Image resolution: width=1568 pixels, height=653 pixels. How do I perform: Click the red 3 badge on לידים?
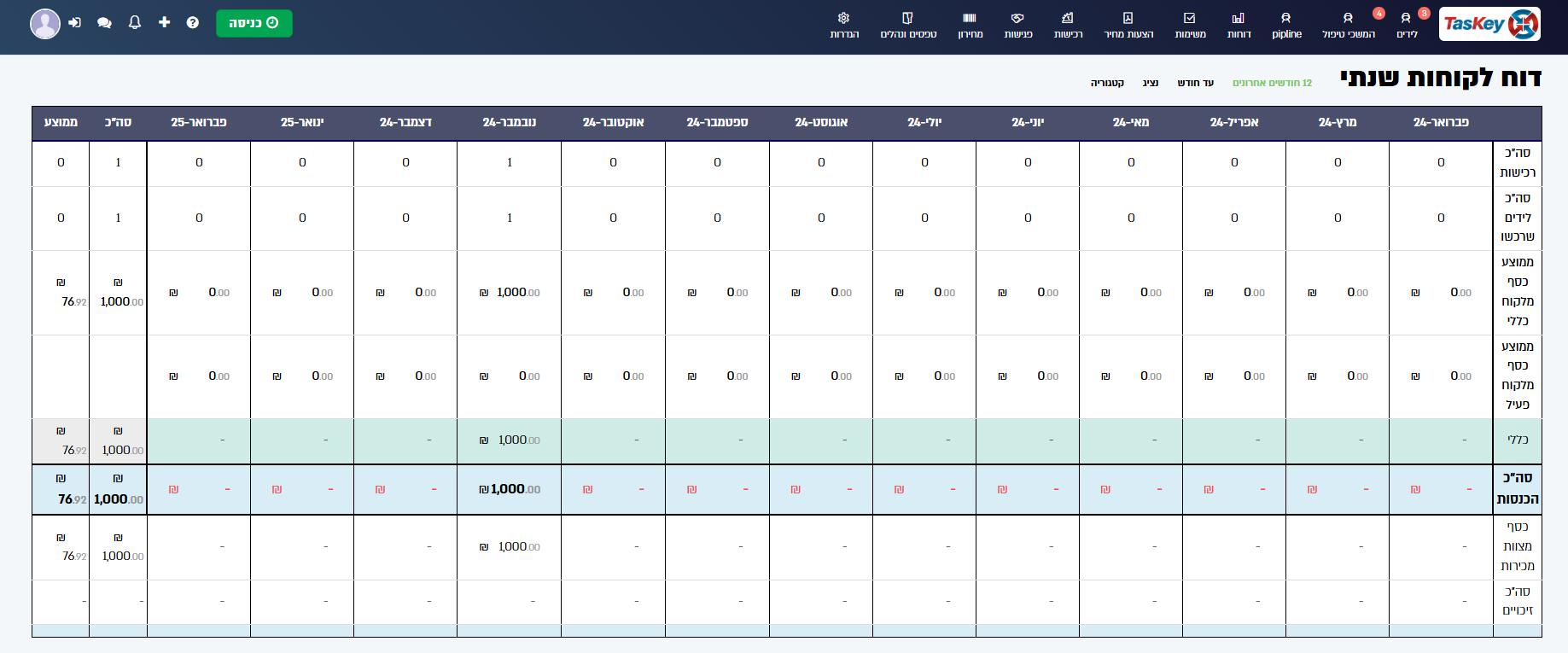tap(1424, 13)
